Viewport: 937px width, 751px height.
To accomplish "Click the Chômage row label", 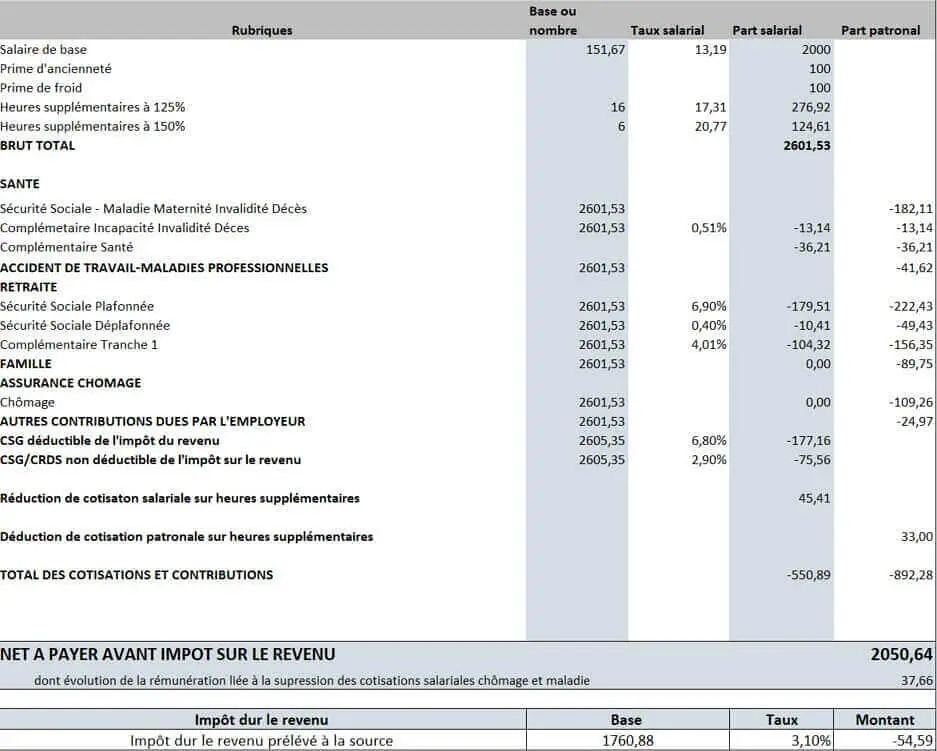I will (x=28, y=402).
